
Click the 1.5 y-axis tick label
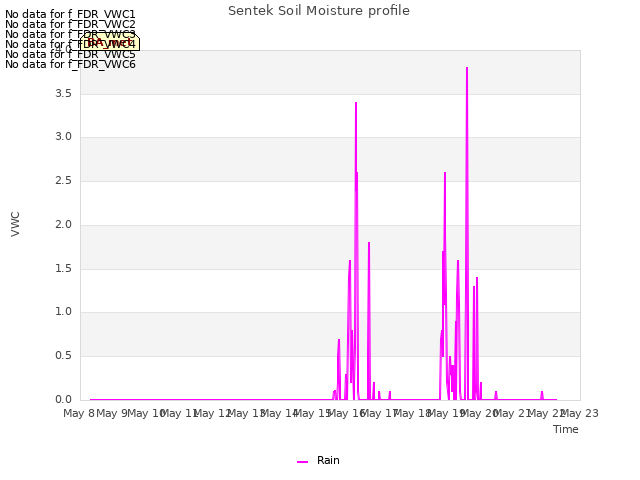click(63, 268)
